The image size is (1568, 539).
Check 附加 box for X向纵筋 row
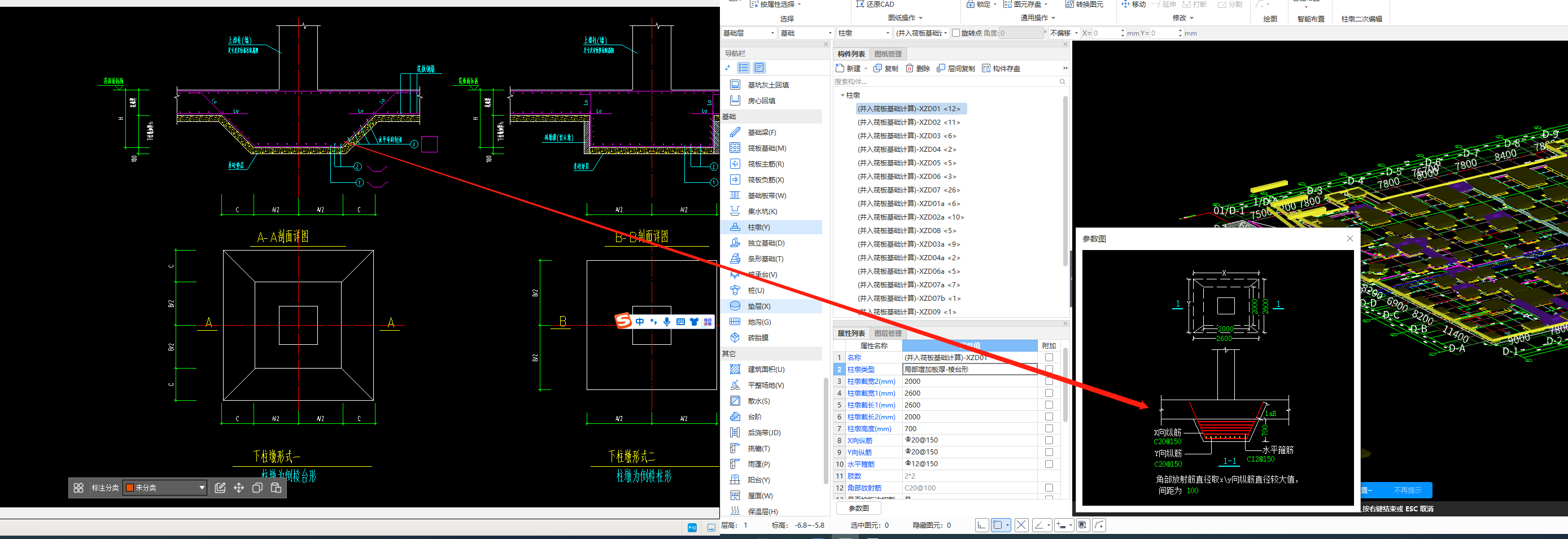pos(1049,440)
